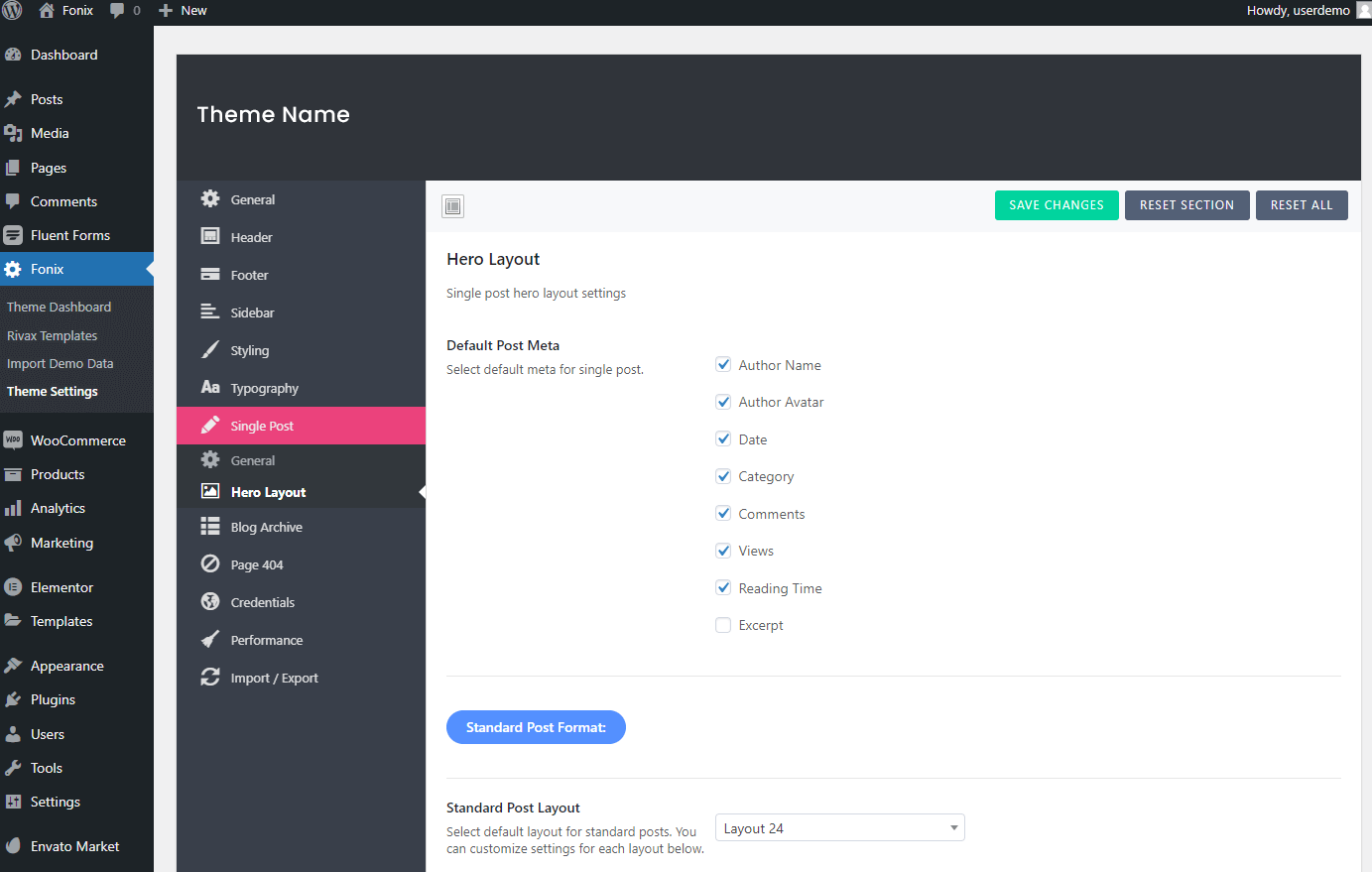Go to Plugins in admin menu

point(53,699)
